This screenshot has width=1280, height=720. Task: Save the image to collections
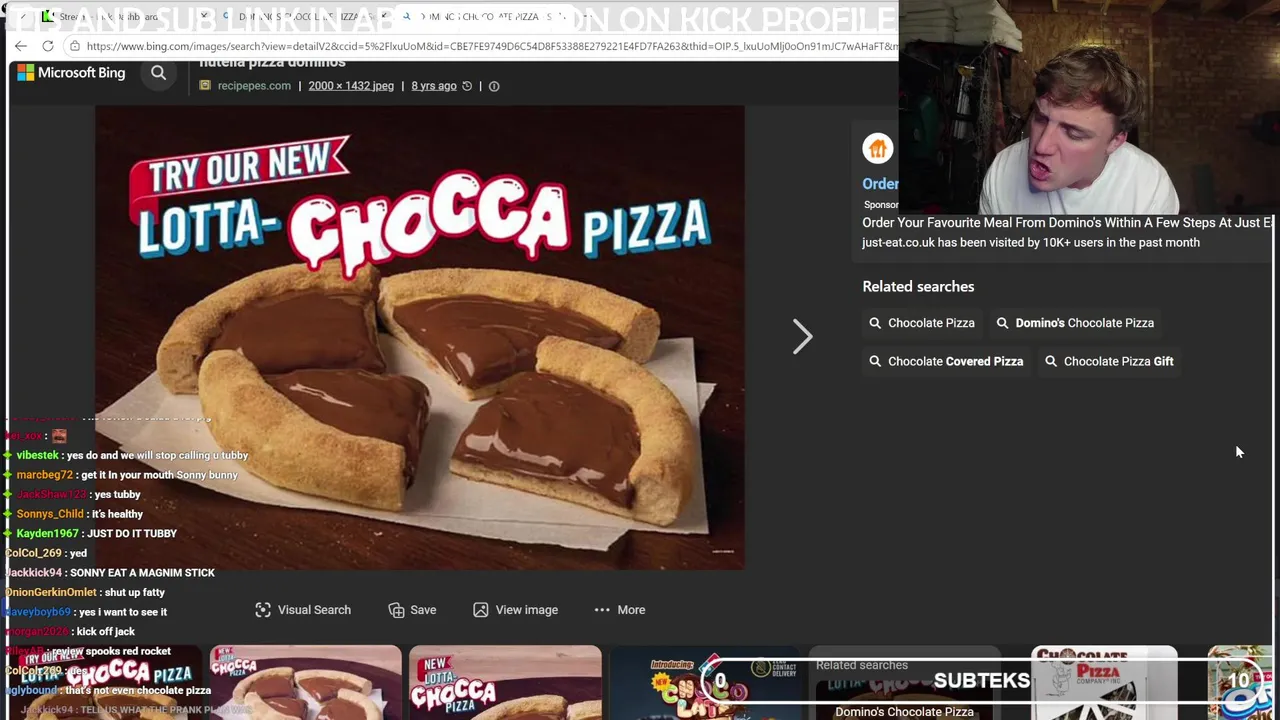412,610
